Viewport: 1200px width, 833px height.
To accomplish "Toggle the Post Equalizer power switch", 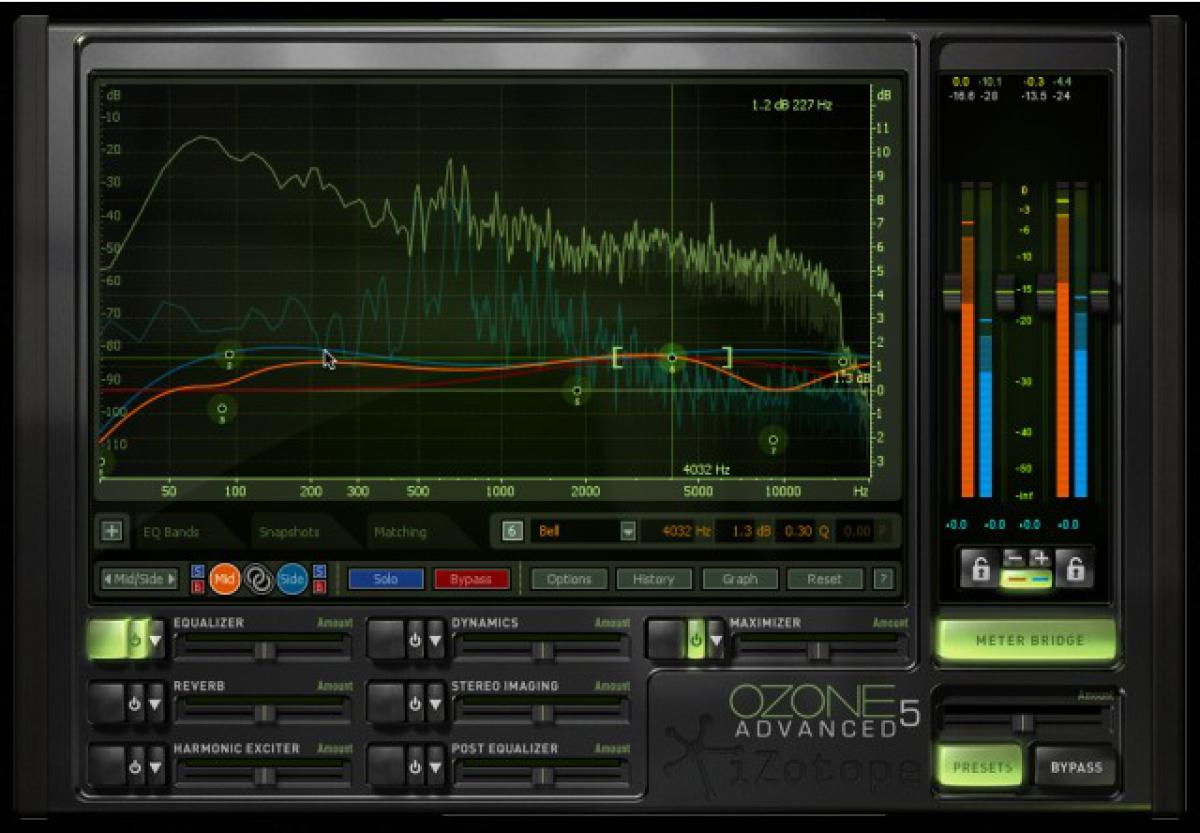I will click(x=415, y=767).
